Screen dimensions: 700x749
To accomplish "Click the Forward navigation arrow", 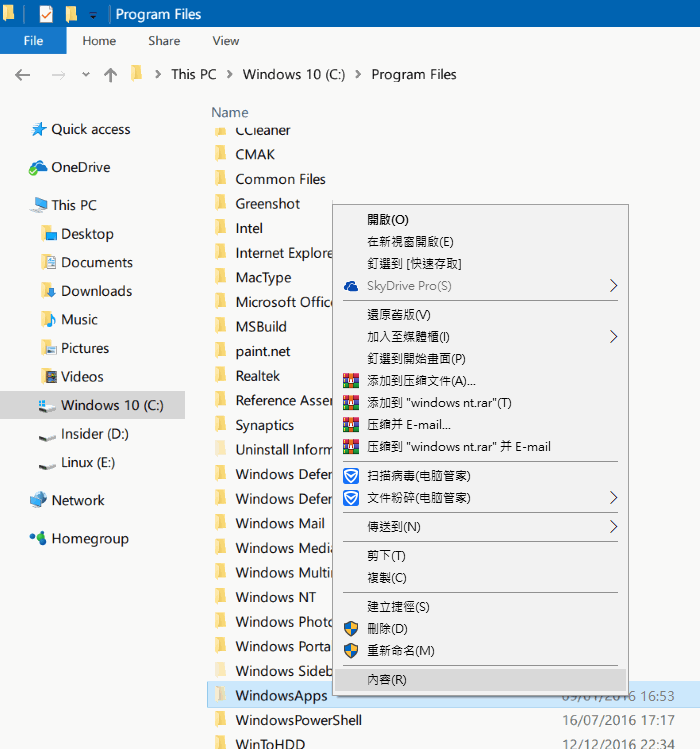I will (58, 75).
